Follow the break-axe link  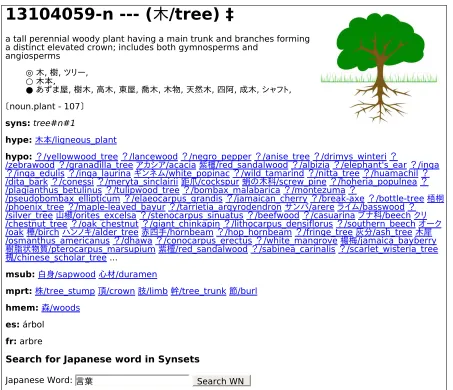[x=337, y=199]
